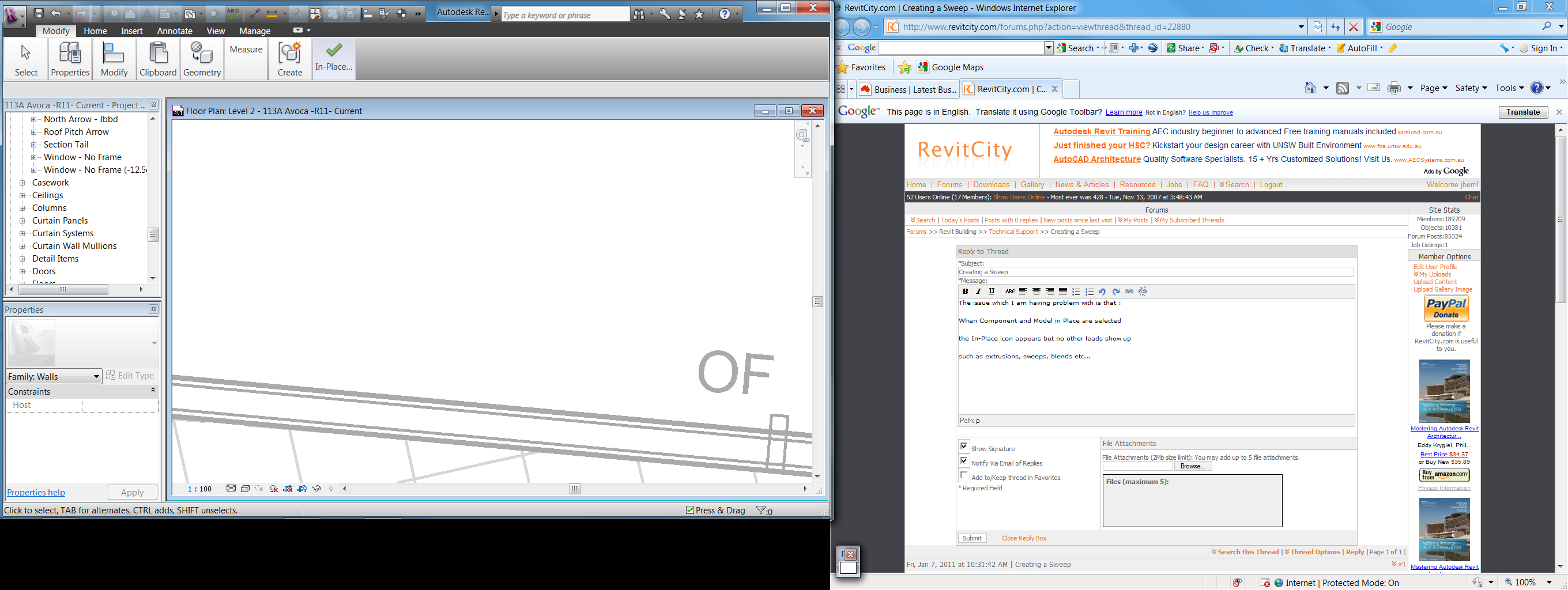This screenshot has height=590, width=1568.
Task: Click the binoculars search icon in Revit
Action: pyautogui.click(x=639, y=14)
